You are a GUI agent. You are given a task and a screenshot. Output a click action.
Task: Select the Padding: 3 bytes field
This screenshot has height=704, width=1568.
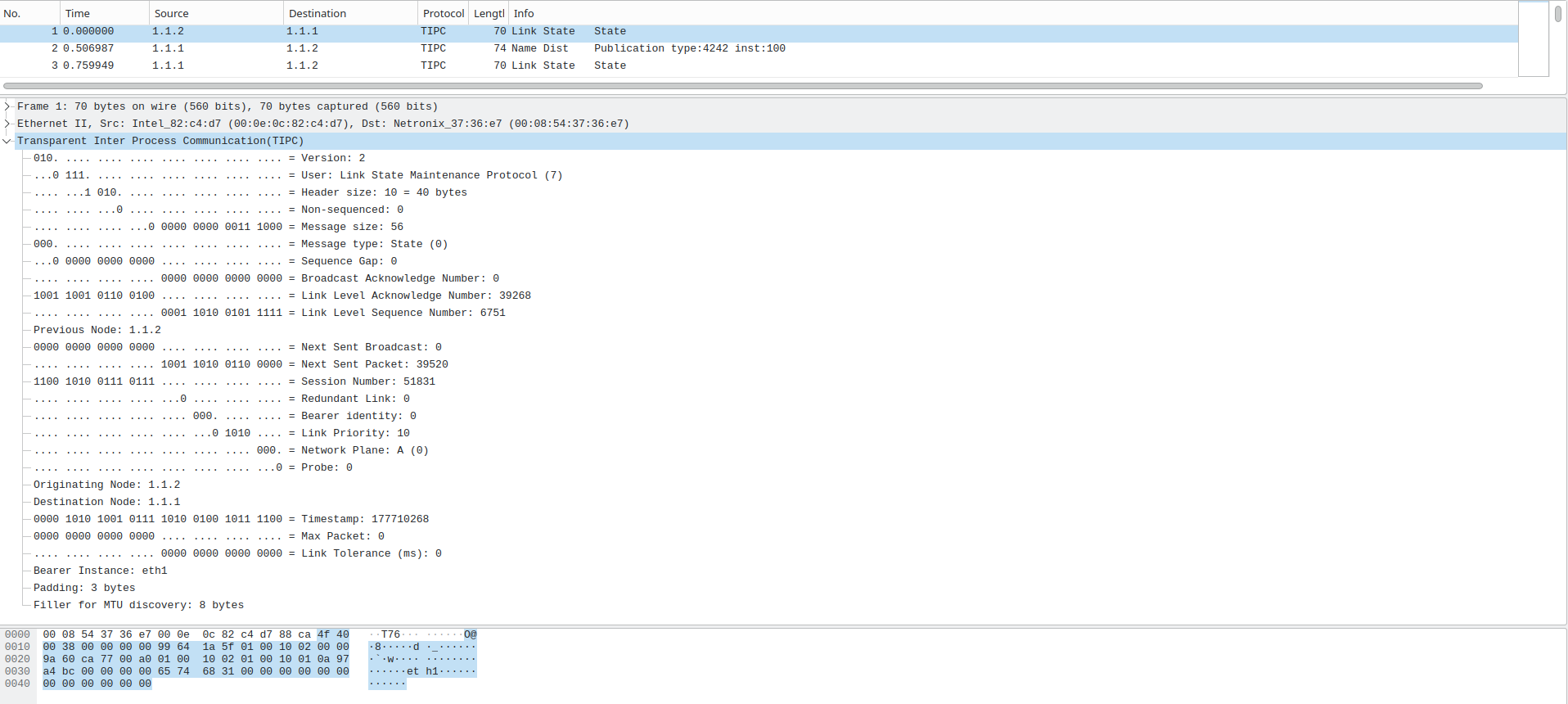pos(84,588)
